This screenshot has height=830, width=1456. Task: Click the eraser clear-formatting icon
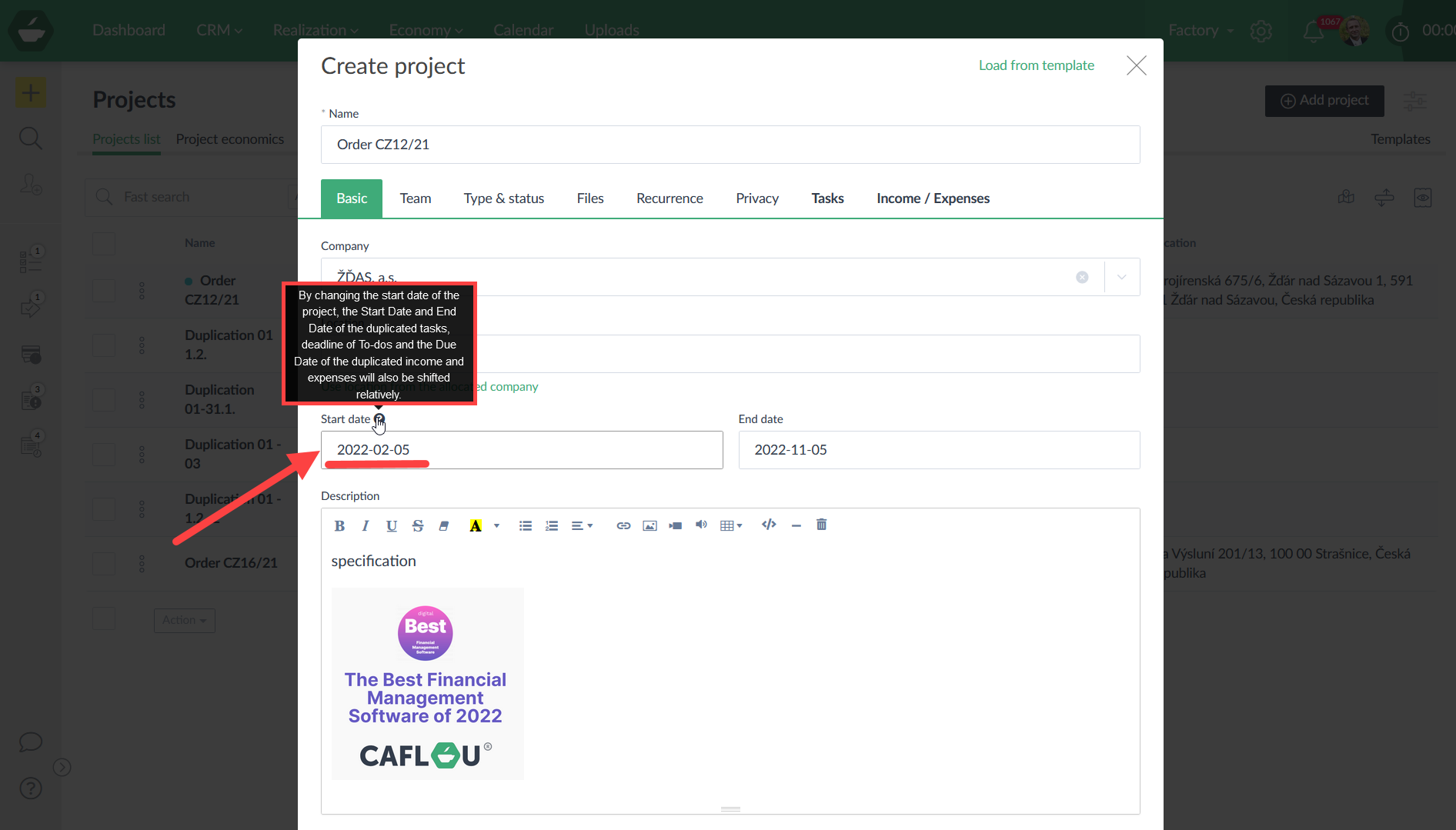[444, 525]
